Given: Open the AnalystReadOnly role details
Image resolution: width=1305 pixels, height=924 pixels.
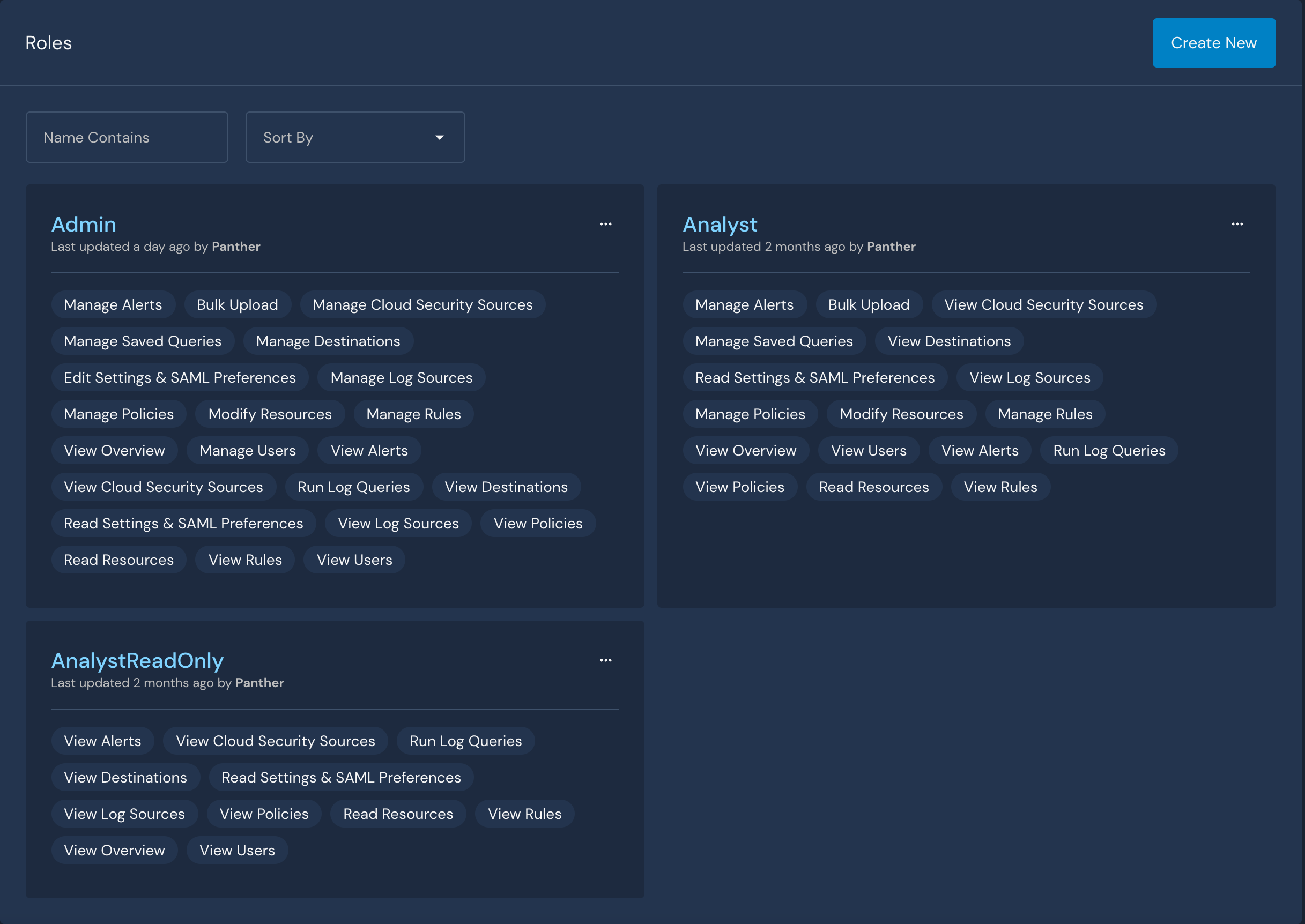Looking at the screenshot, I should [137, 660].
